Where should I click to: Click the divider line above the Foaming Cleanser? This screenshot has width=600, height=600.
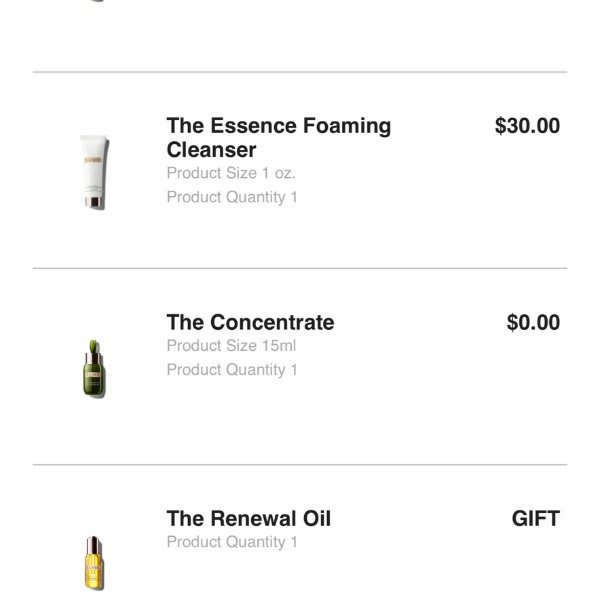pyautogui.click(x=300, y=72)
